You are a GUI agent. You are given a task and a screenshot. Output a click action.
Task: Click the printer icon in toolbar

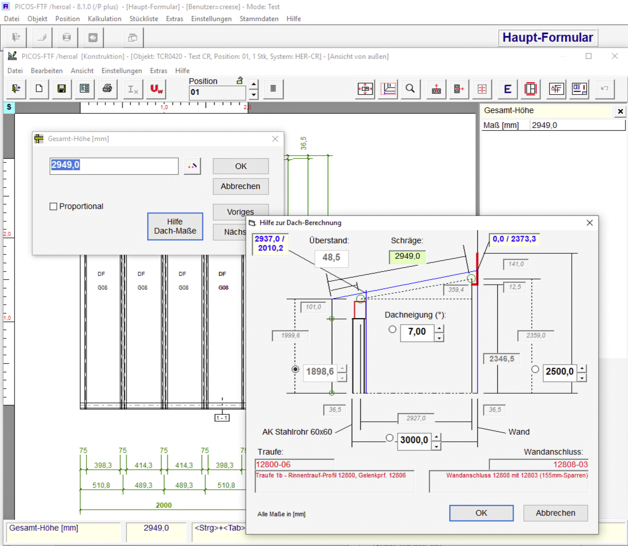click(x=108, y=89)
